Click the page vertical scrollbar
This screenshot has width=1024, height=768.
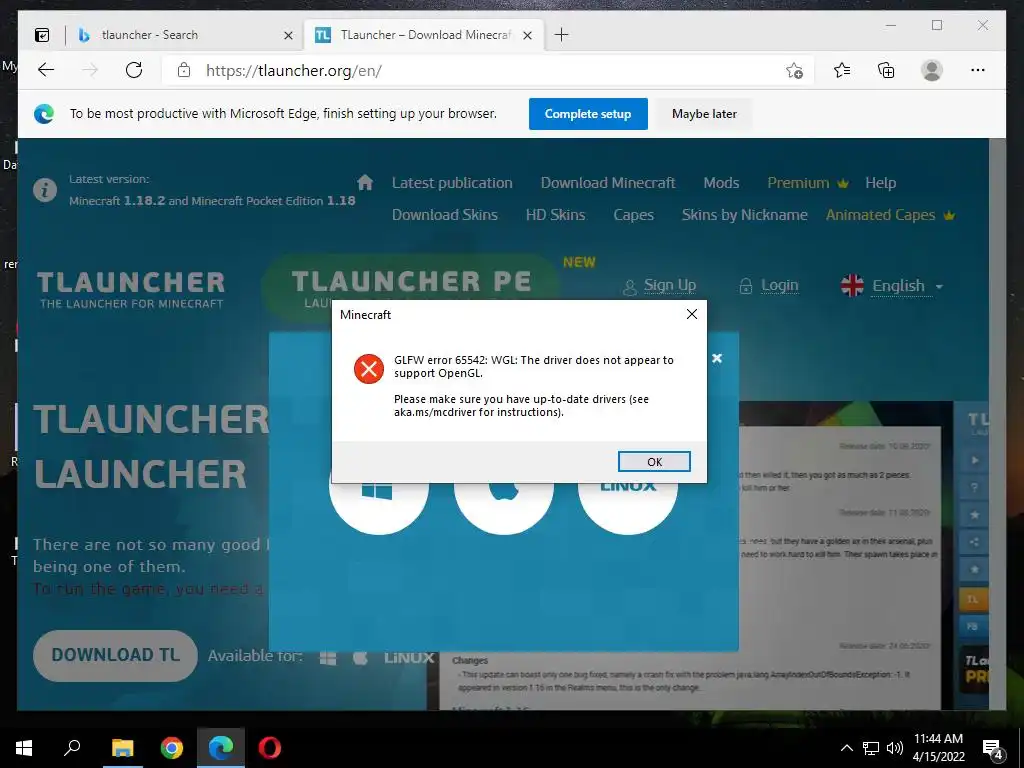click(x=997, y=423)
